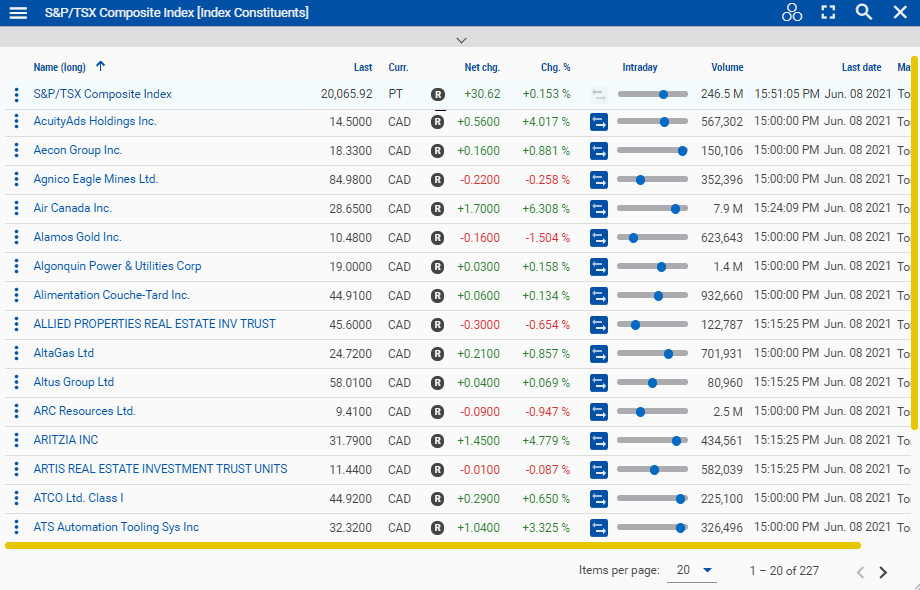Open ALLIED PROPERTIES REAL ESTATE INV TRUST link
This screenshot has height=590, width=920.
[154, 324]
